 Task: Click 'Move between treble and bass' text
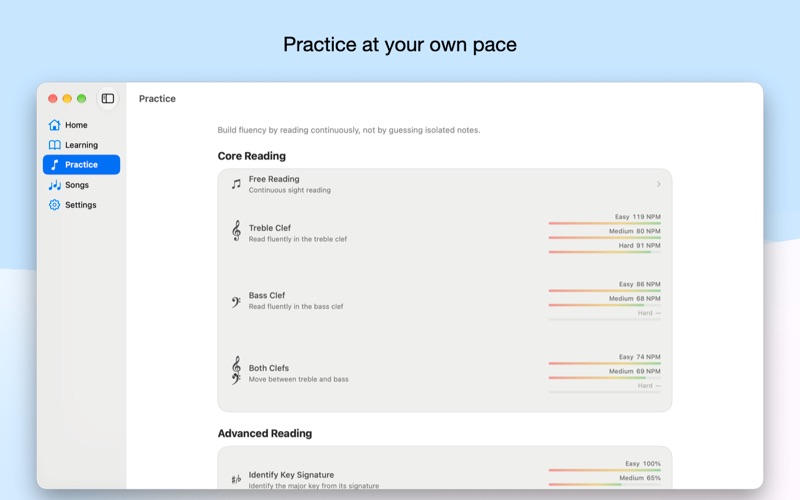298,380
